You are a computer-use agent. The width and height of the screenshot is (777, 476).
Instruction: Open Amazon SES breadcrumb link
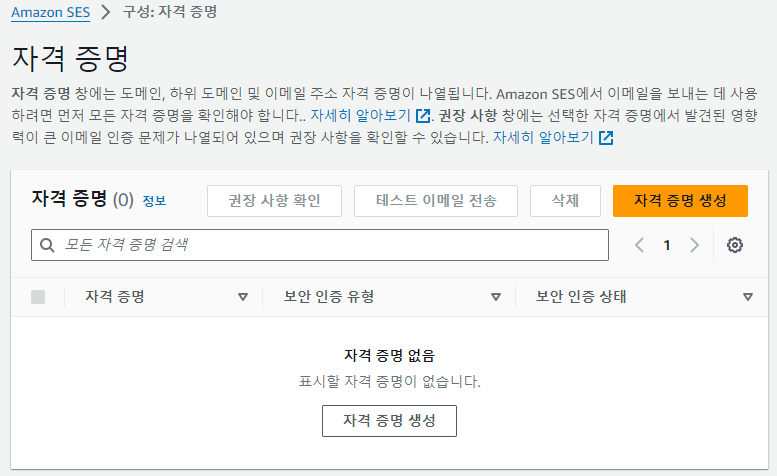51,12
